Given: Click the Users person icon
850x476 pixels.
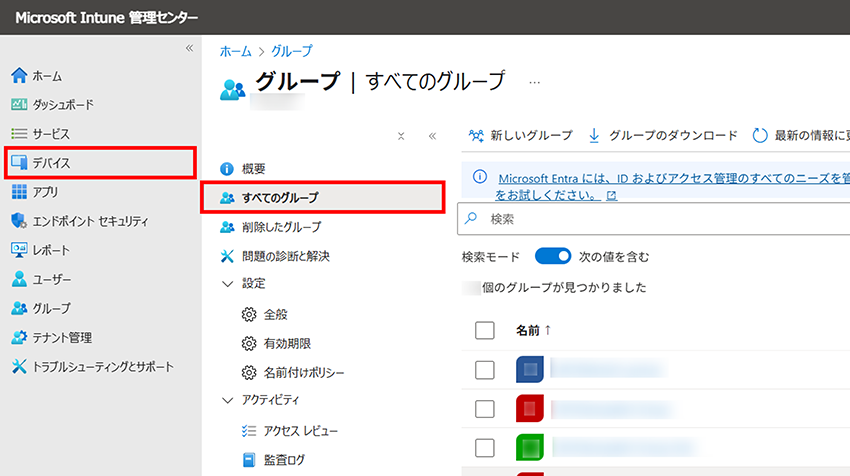Looking at the screenshot, I should coord(19,279).
